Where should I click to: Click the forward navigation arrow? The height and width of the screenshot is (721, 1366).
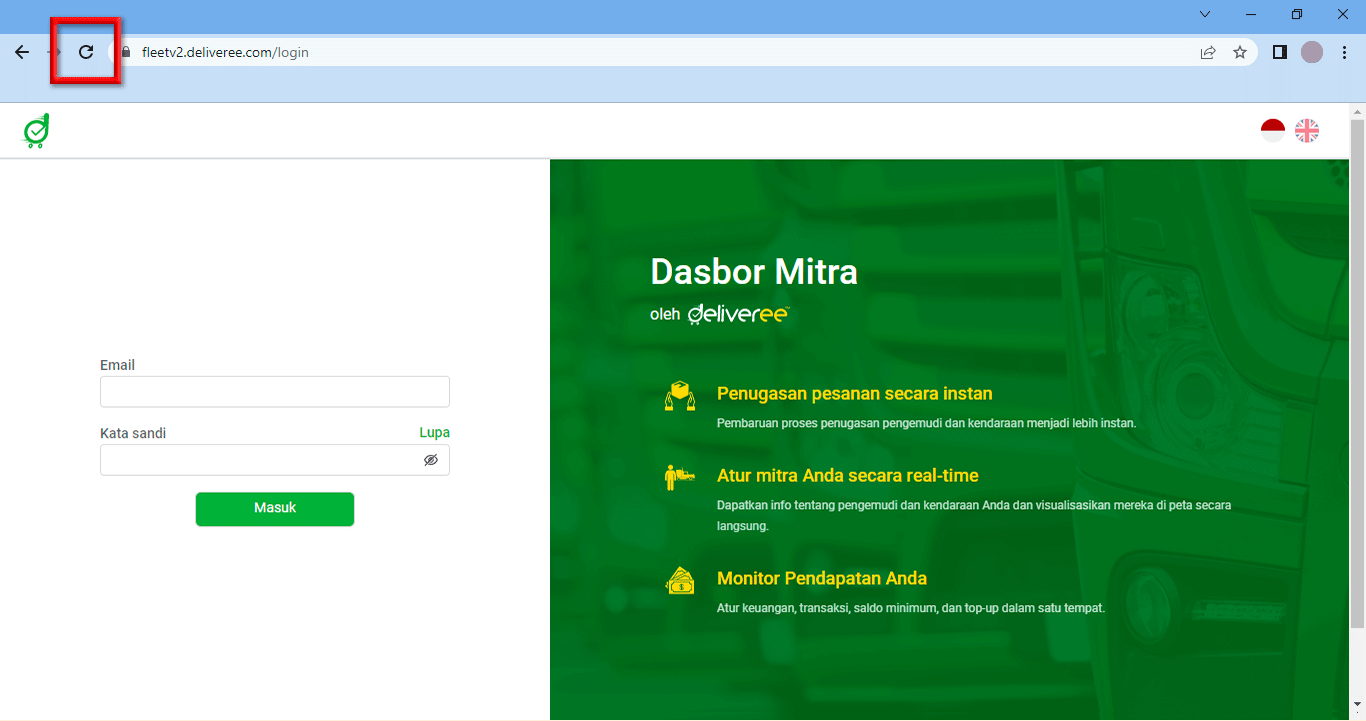[x=54, y=52]
